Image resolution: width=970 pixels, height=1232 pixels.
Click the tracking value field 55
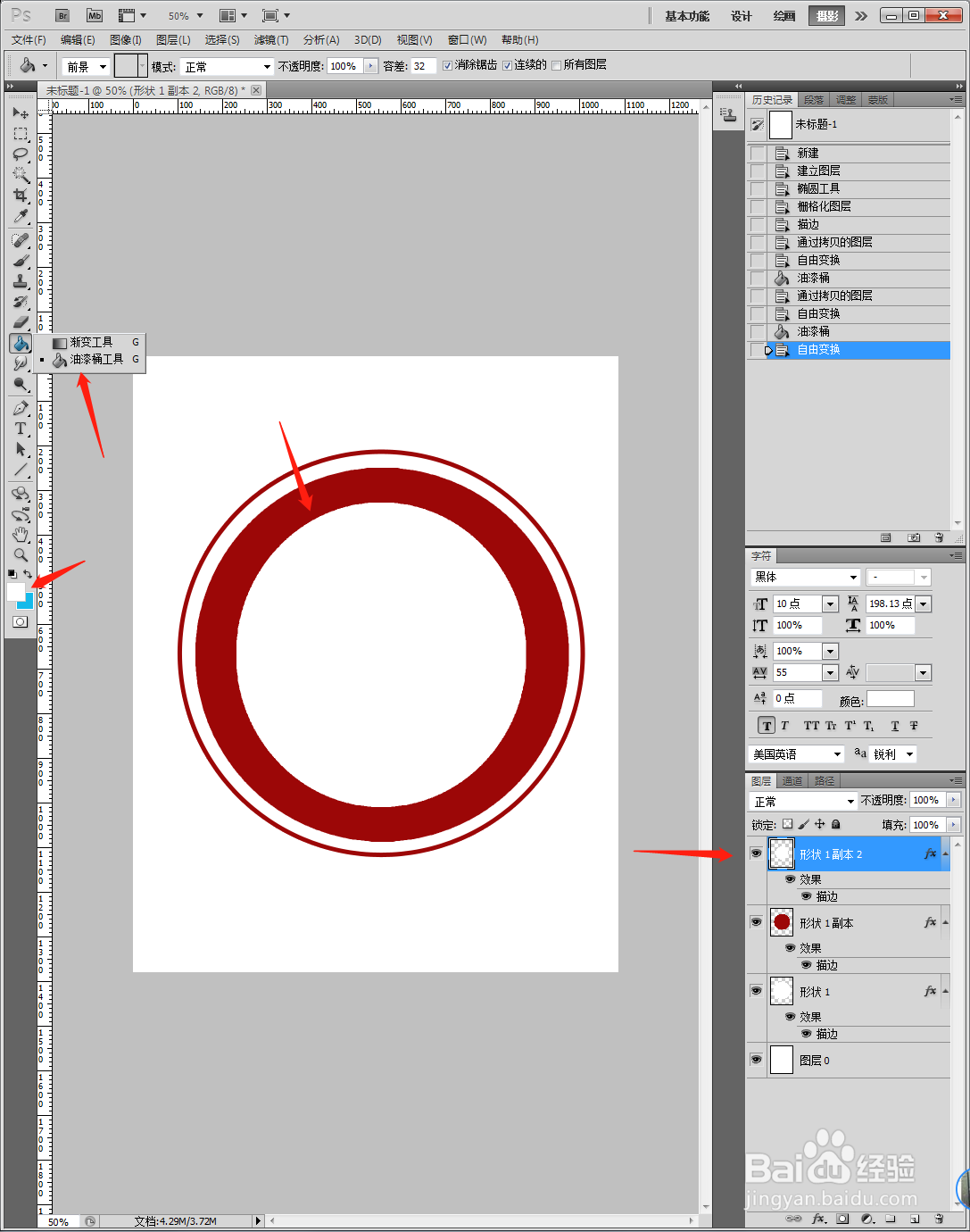tap(797, 672)
